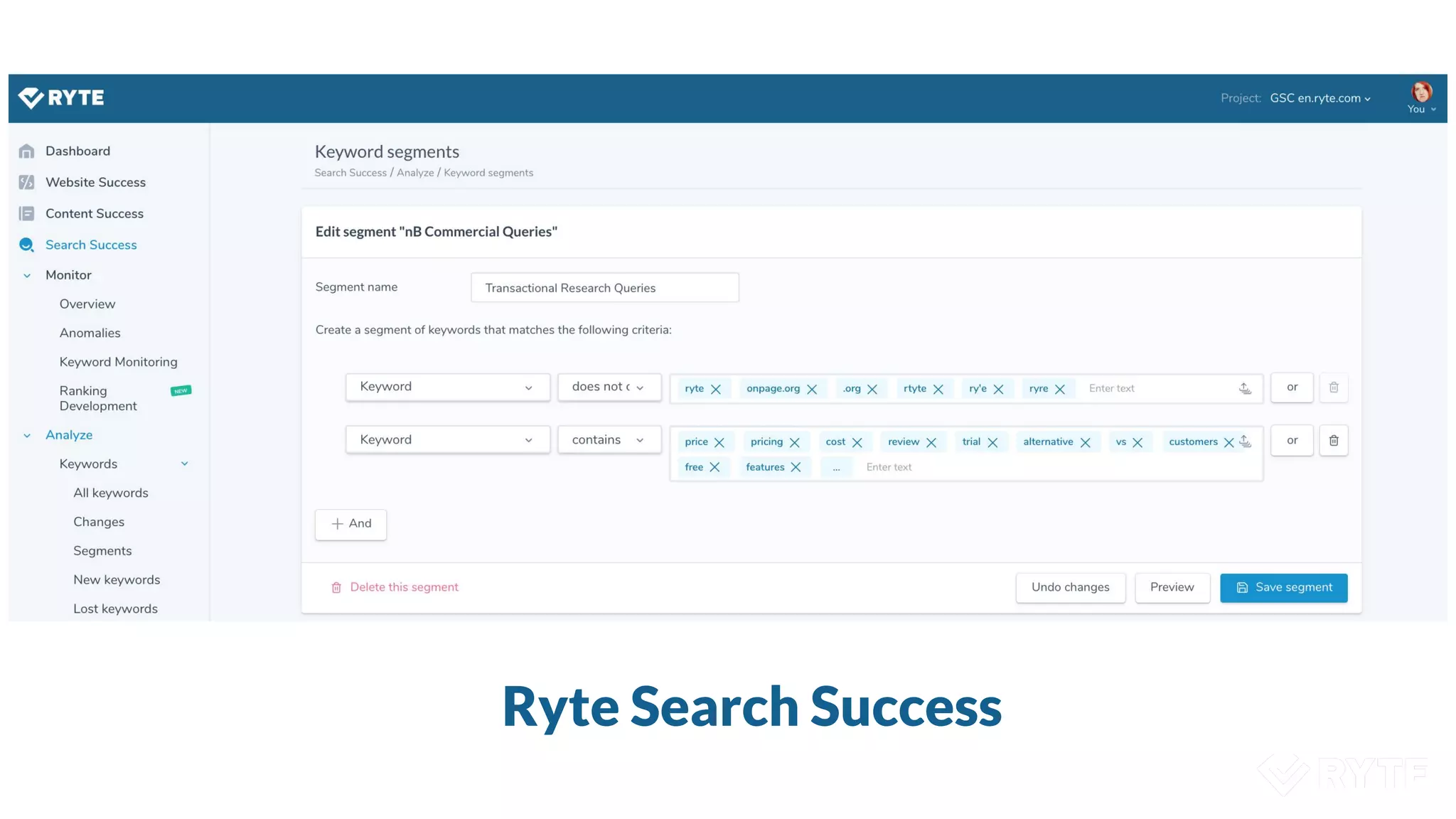This screenshot has height=819, width=1456.
Task: Add condition with the And button
Action: [x=351, y=525]
